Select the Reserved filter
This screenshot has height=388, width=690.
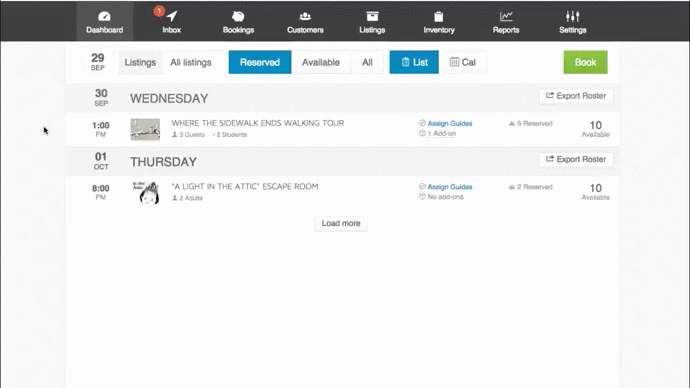[260, 62]
